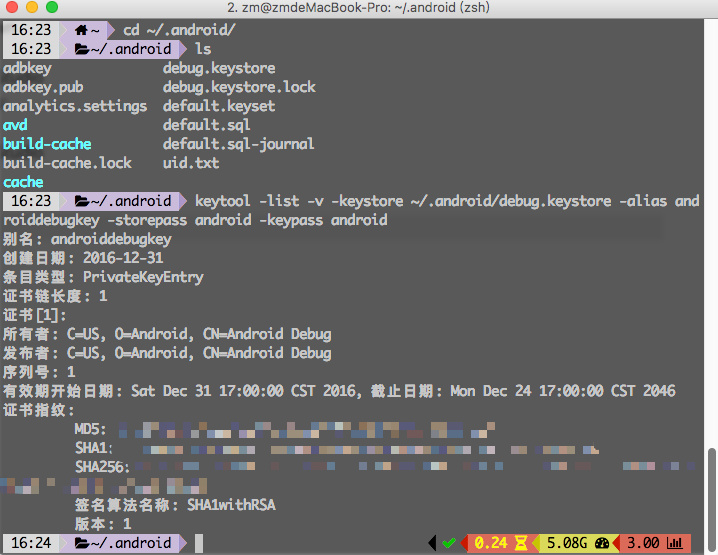Click the bar chart icon next to 3.00
Screen dimensions: 718x555
tap(675, 543)
